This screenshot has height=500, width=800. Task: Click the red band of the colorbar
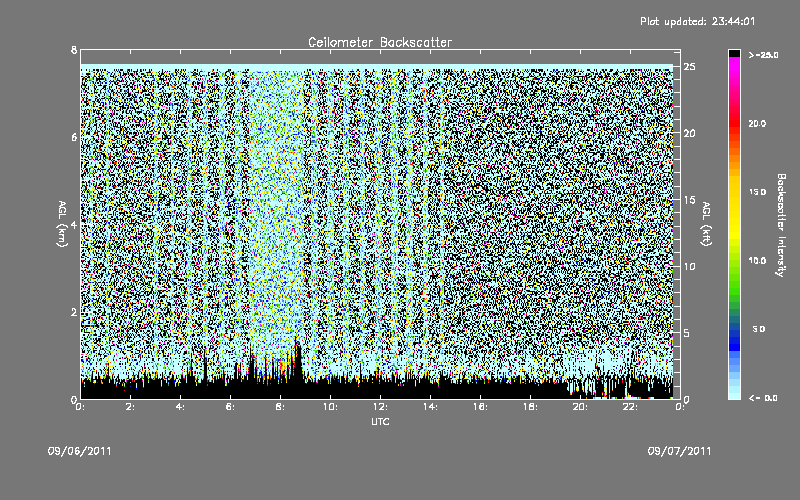click(734, 123)
